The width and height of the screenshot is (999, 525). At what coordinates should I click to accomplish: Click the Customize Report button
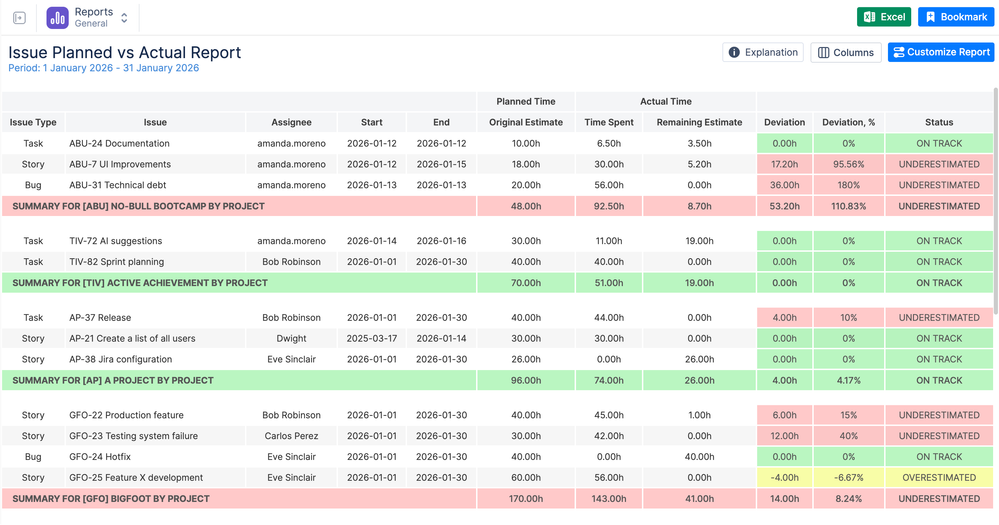[940, 52]
